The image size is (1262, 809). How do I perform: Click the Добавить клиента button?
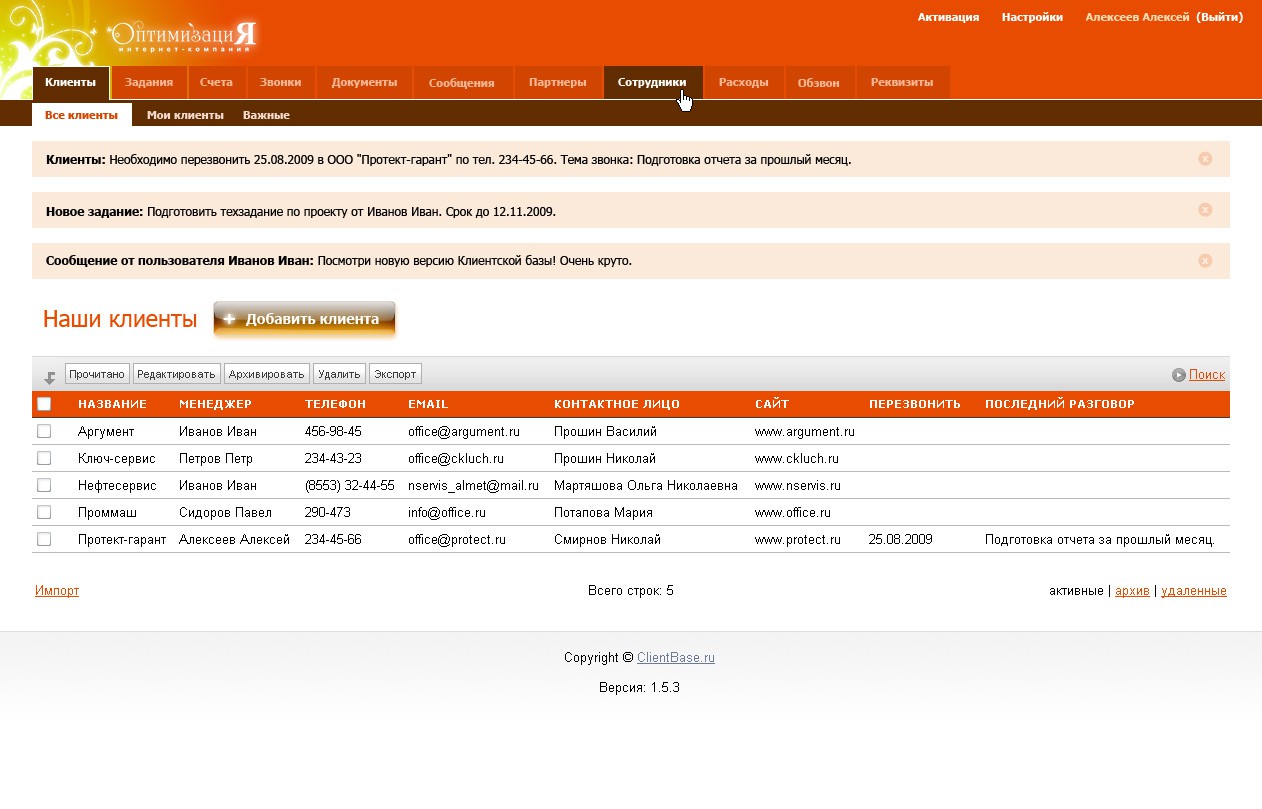coord(305,320)
